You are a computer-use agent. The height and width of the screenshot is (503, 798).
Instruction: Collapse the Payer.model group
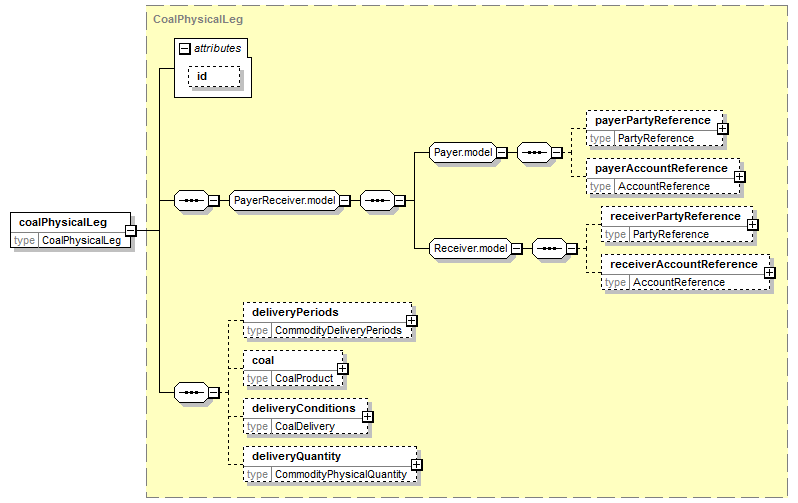[x=502, y=152]
